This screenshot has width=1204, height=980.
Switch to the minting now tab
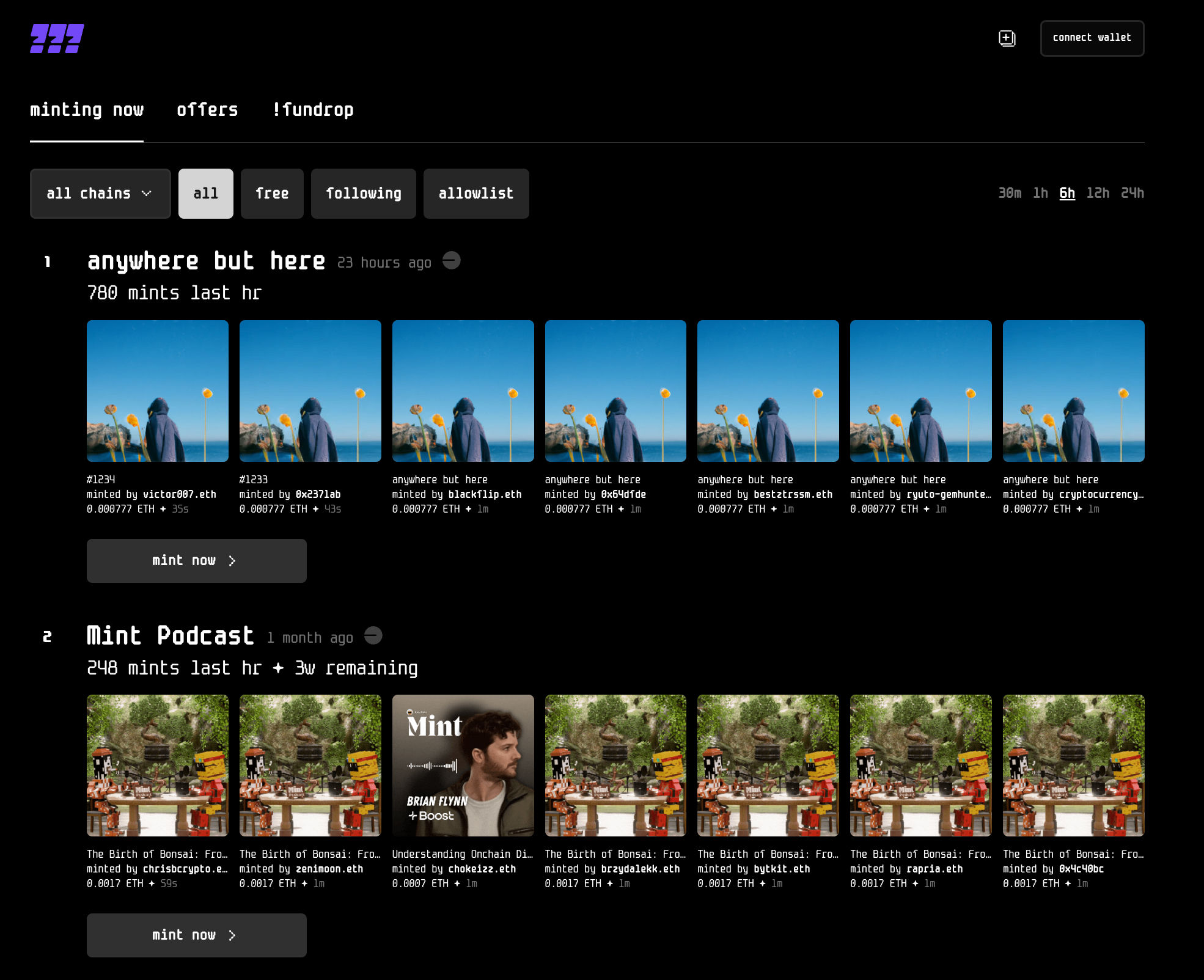pos(87,110)
